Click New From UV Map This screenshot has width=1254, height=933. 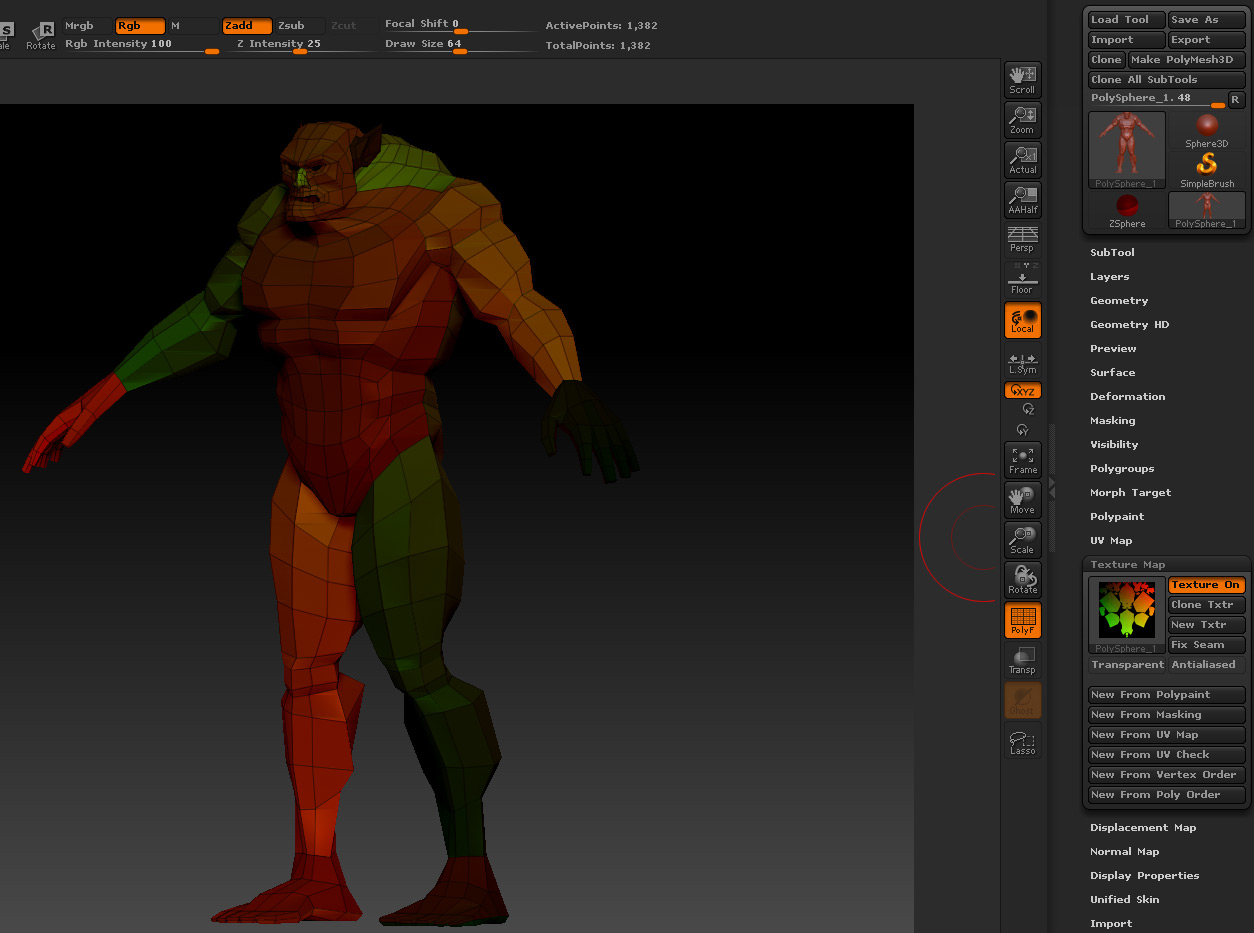pyautogui.click(x=1167, y=735)
